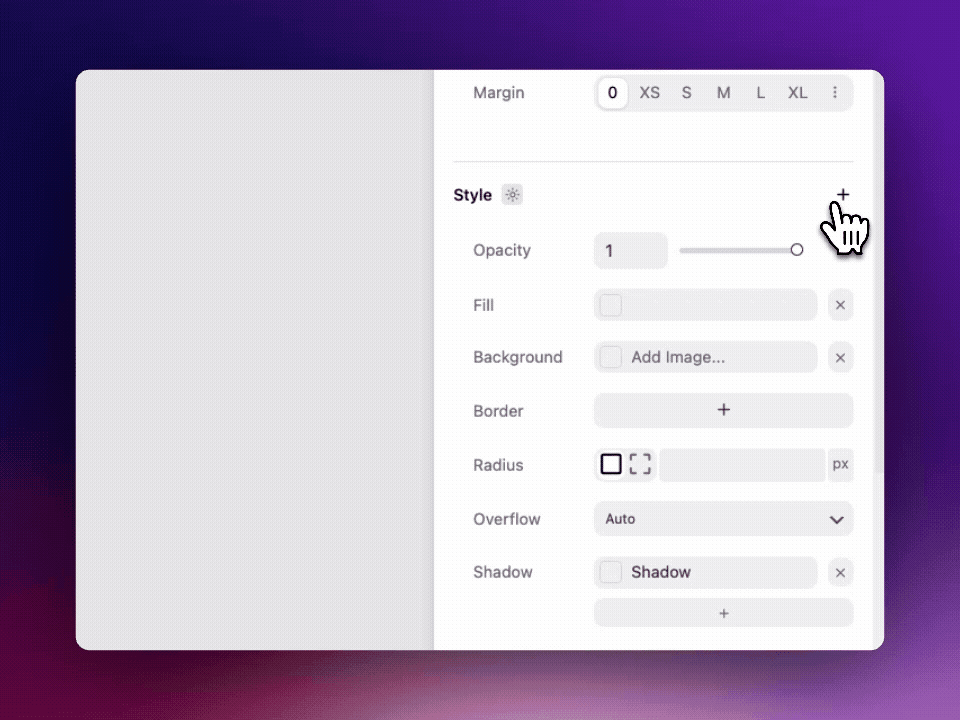Set Margin to XL
This screenshot has width=960, height=720.
[797, 93]
